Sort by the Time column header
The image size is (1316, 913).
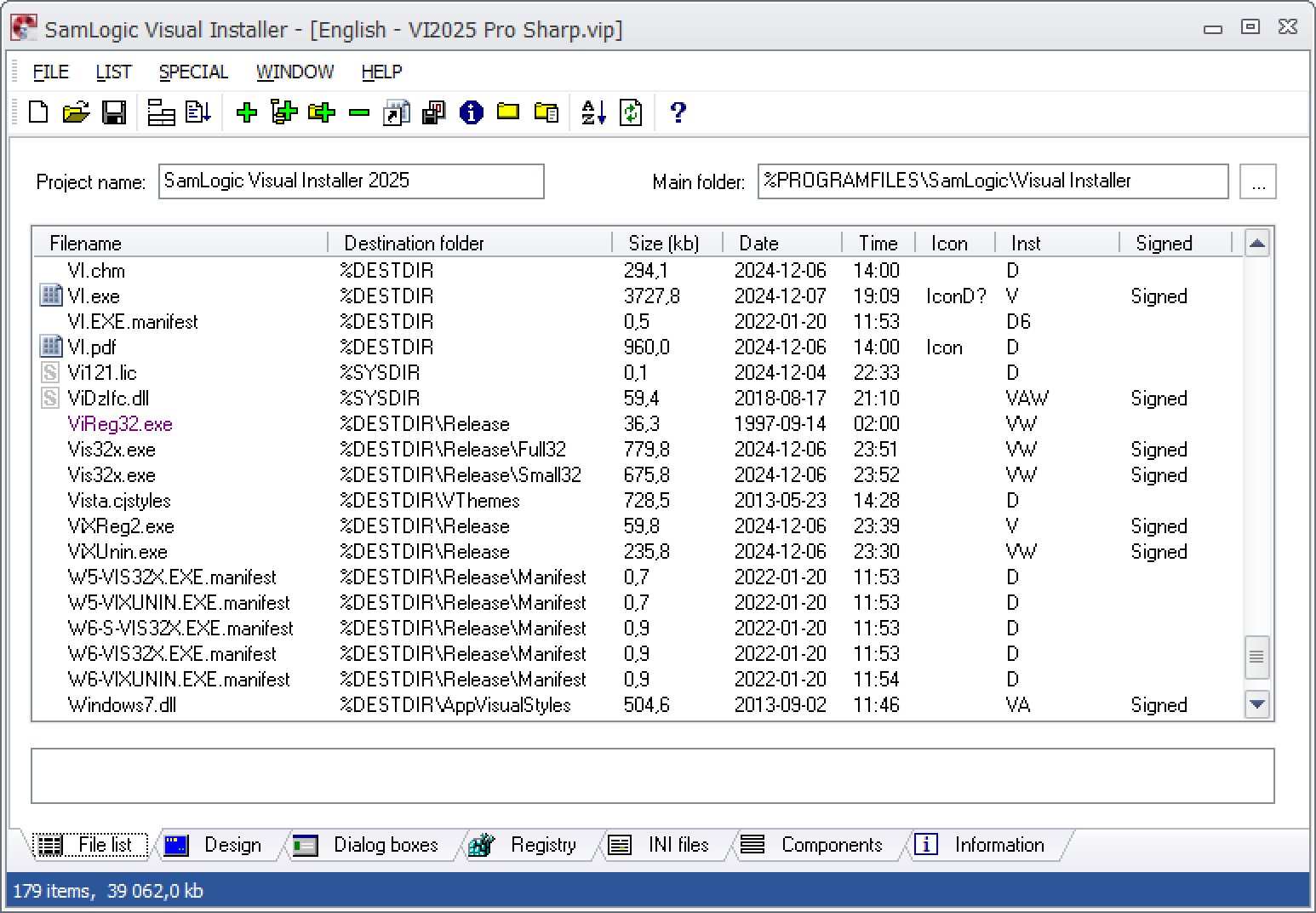click(x=878, y=244)
